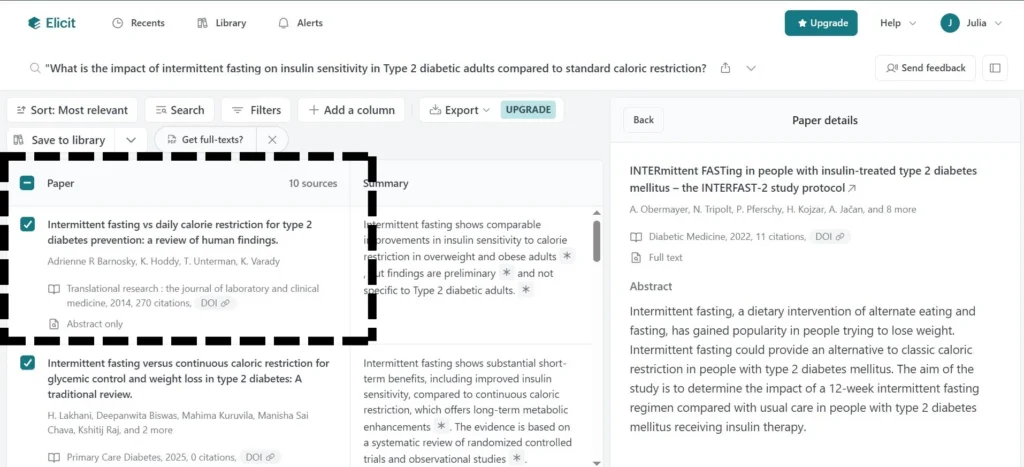
Task: Click 'and 2 more' in Lakhani authors
Action: 148,430
